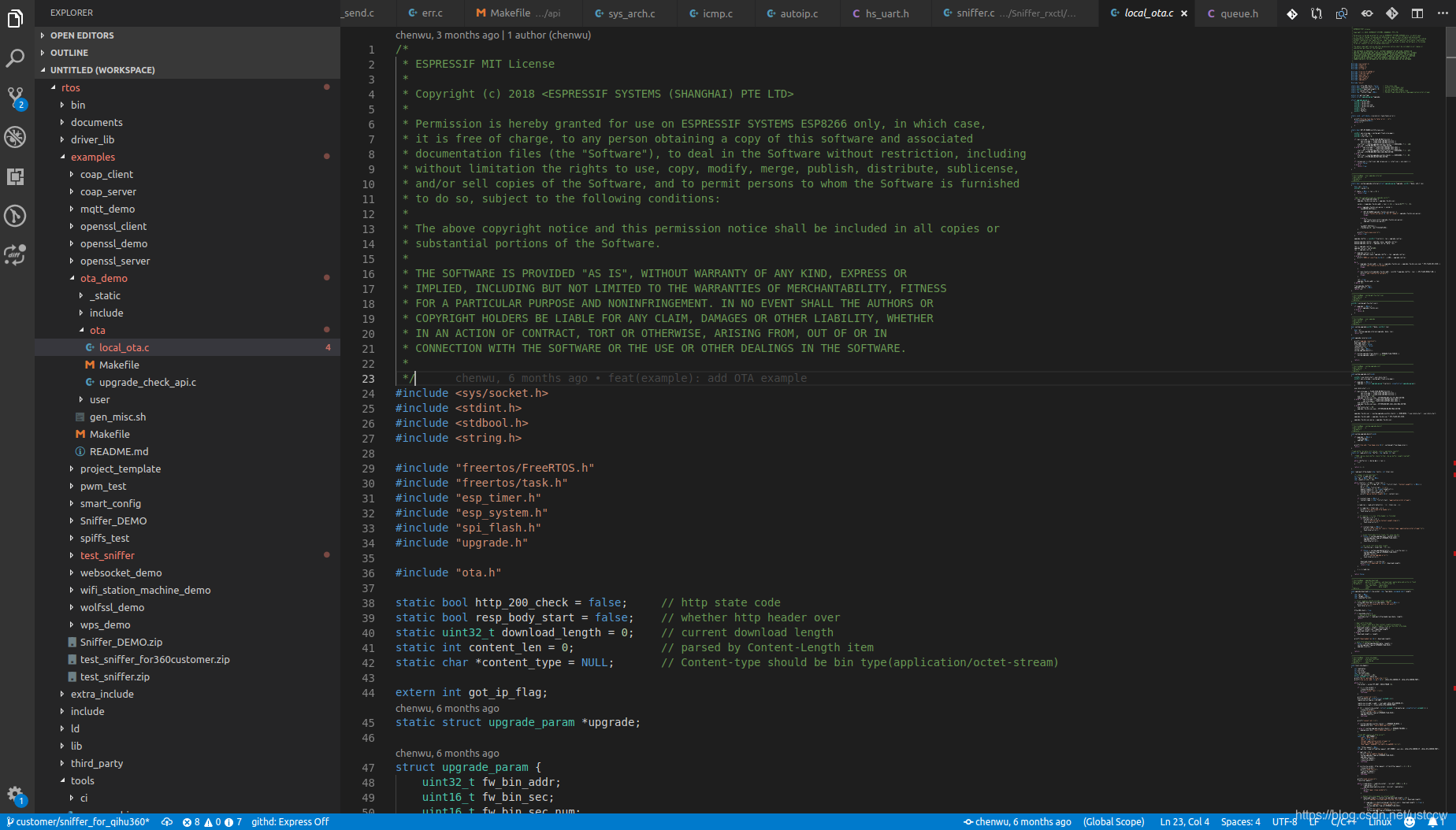Open the Explorer view in activity bar
Viewport: 1456px width, 830px height.
click(x=16, y=19)
